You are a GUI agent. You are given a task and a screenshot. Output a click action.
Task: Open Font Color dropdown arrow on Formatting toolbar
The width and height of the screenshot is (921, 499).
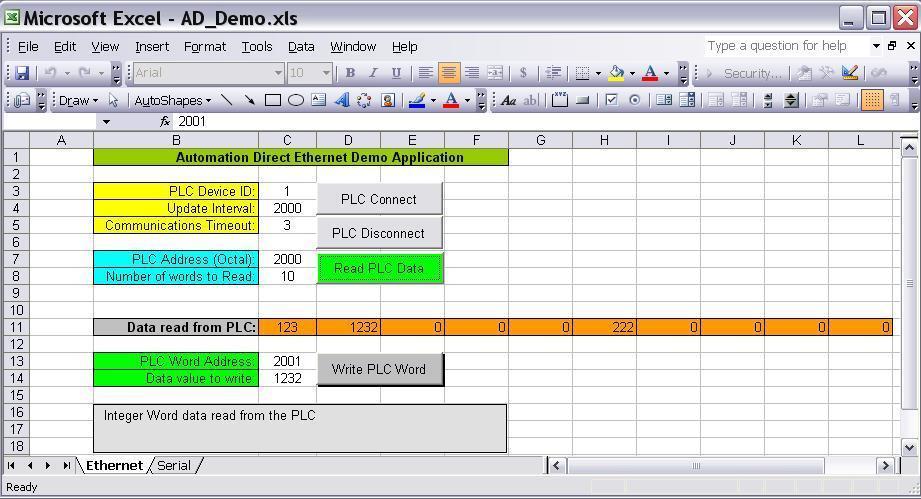coord(666,73)
